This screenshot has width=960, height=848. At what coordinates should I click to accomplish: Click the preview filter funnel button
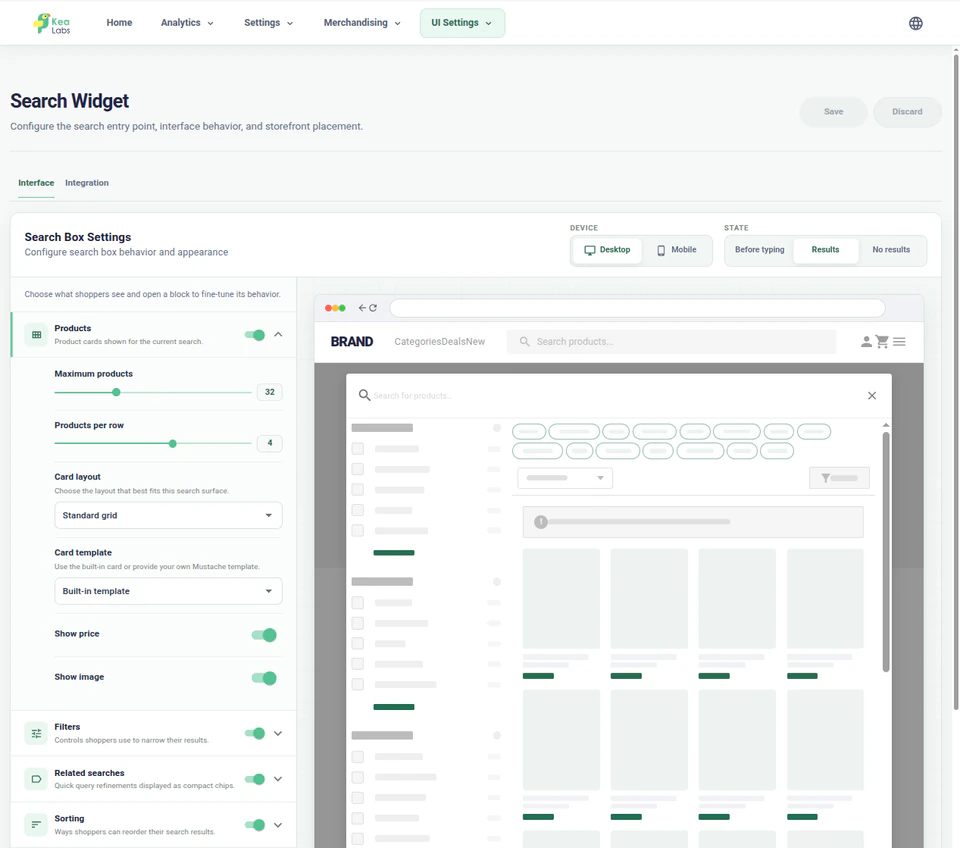839,478
